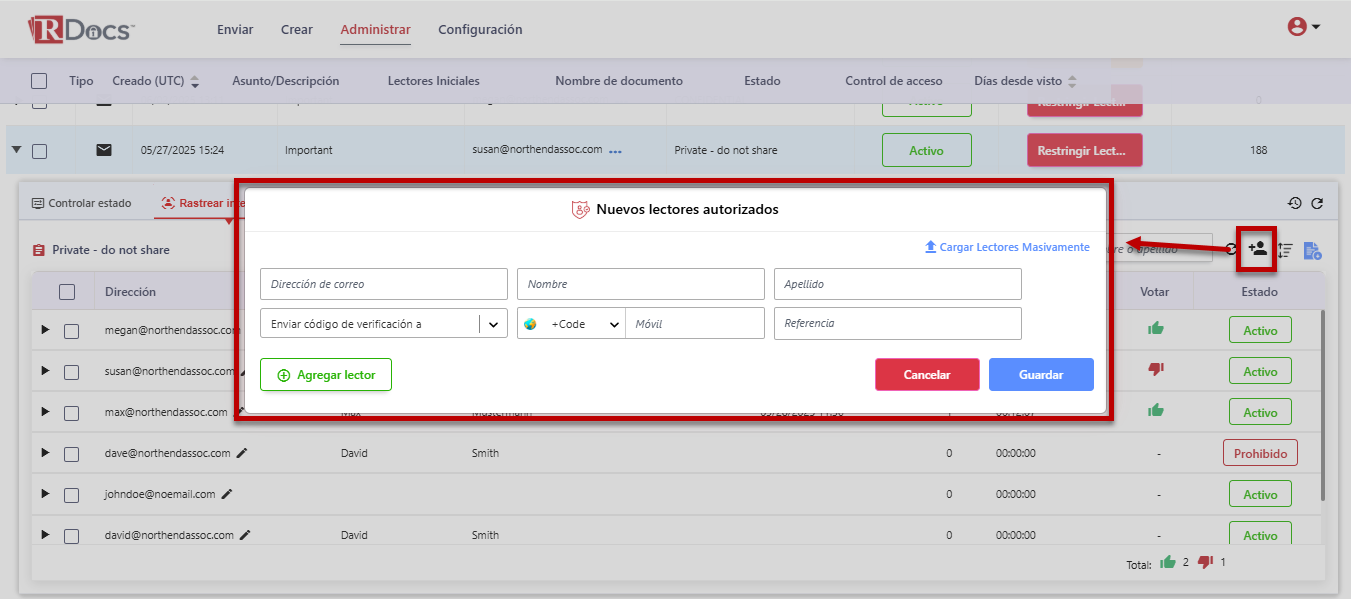This screenshot has width=1351, height=599.
Task: Click the line-spacing sort icon
Action: pos(1286,250)
